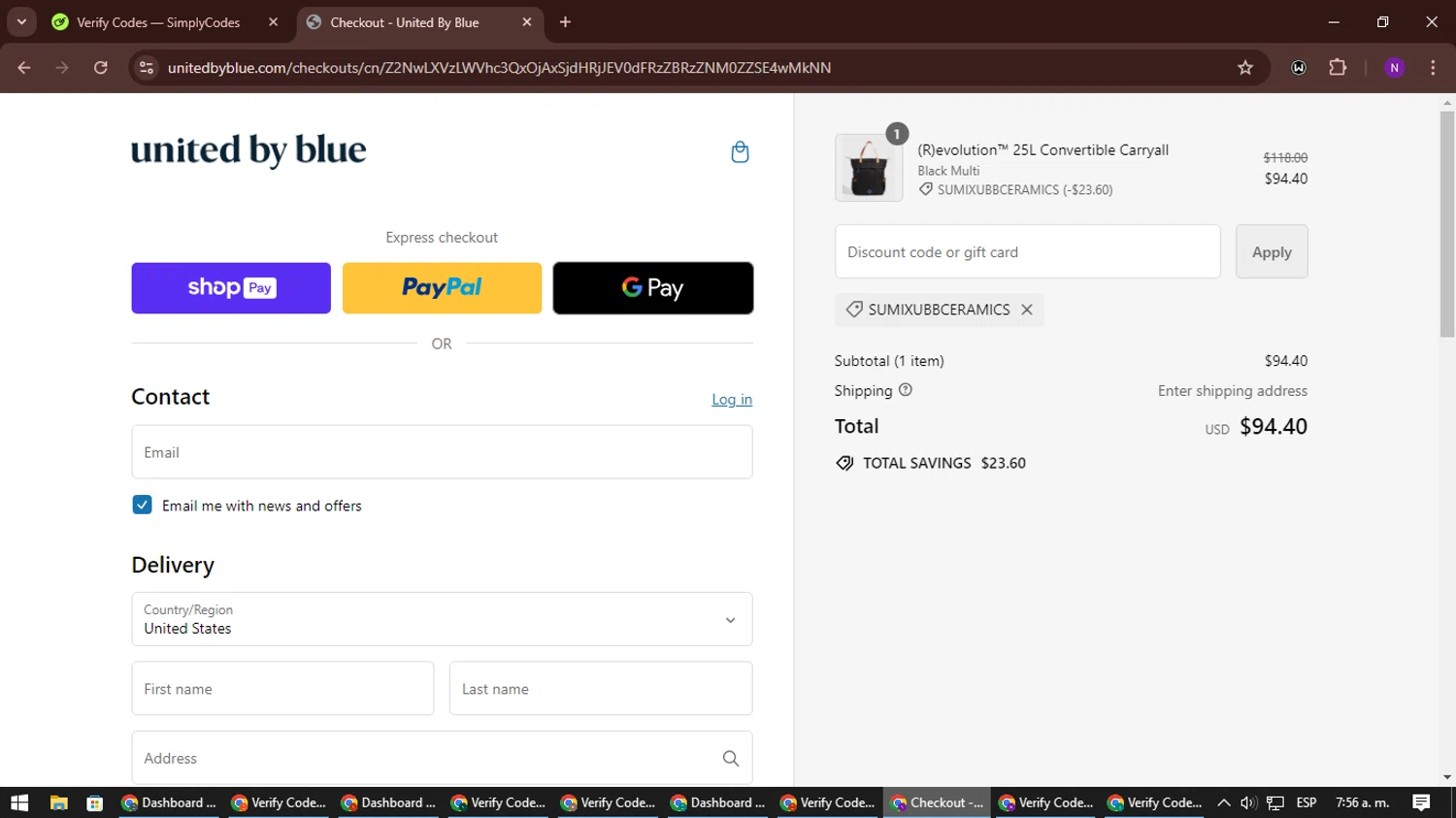
Task: Open the browser extensions puzzle icon
Action: [x=1338, y=68]
